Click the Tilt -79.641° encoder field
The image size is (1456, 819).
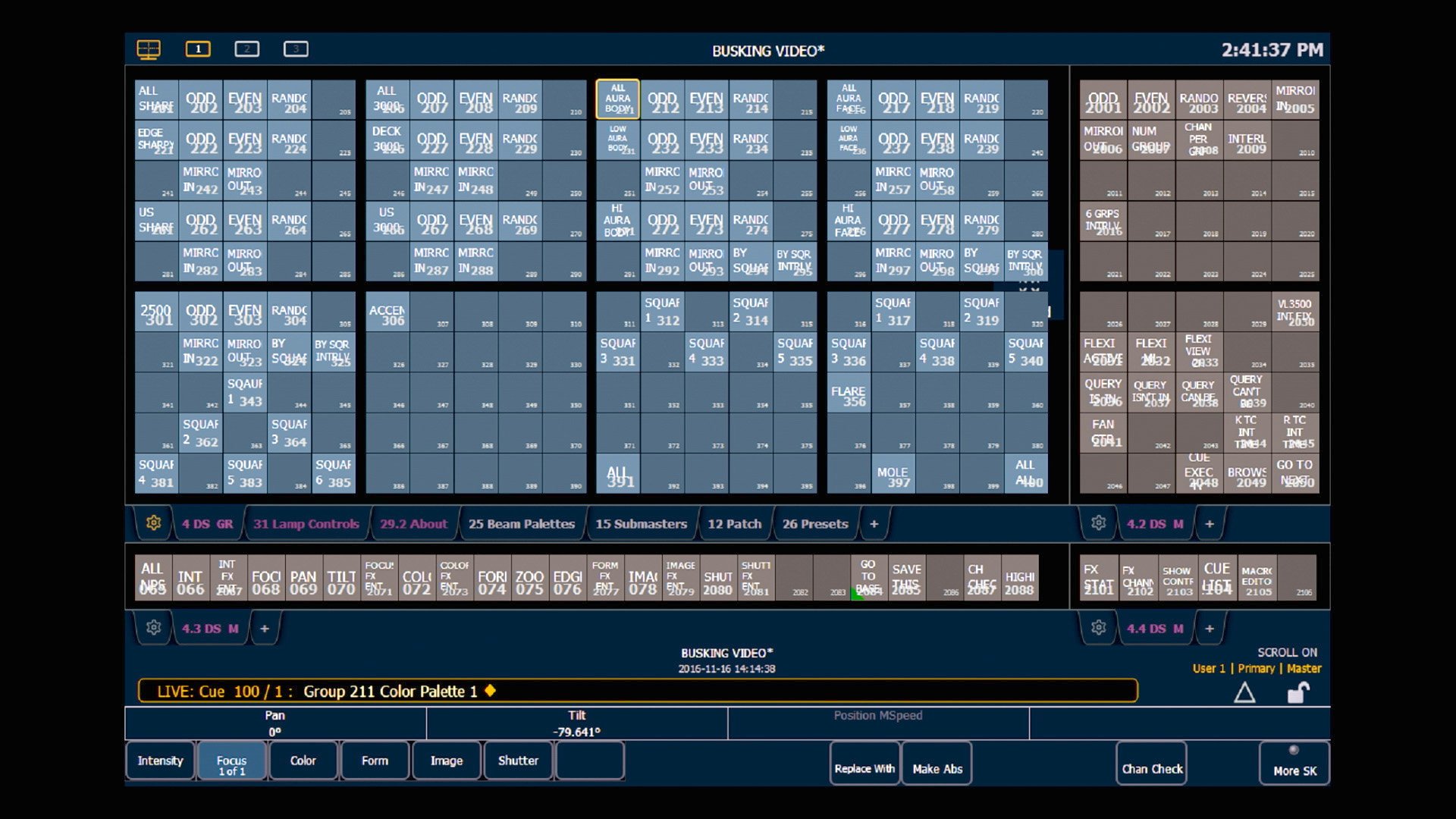point(576,723)
